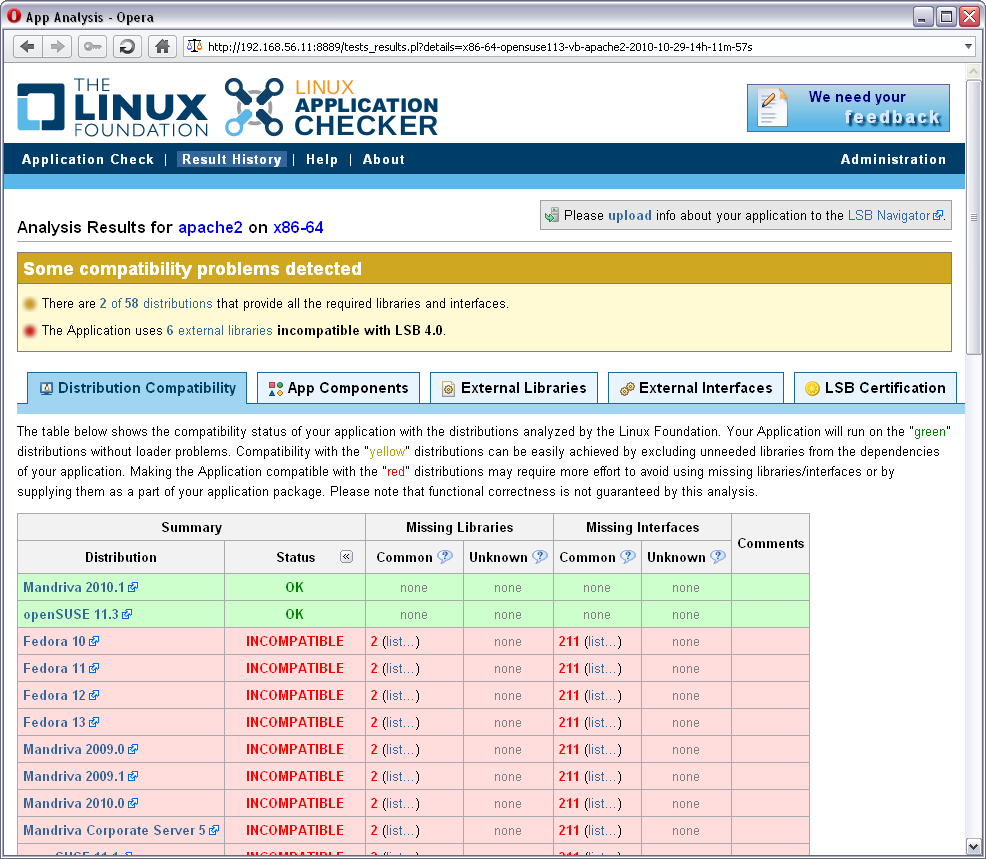Expand missing libraries list for Fedora 13

pos(401,723)
